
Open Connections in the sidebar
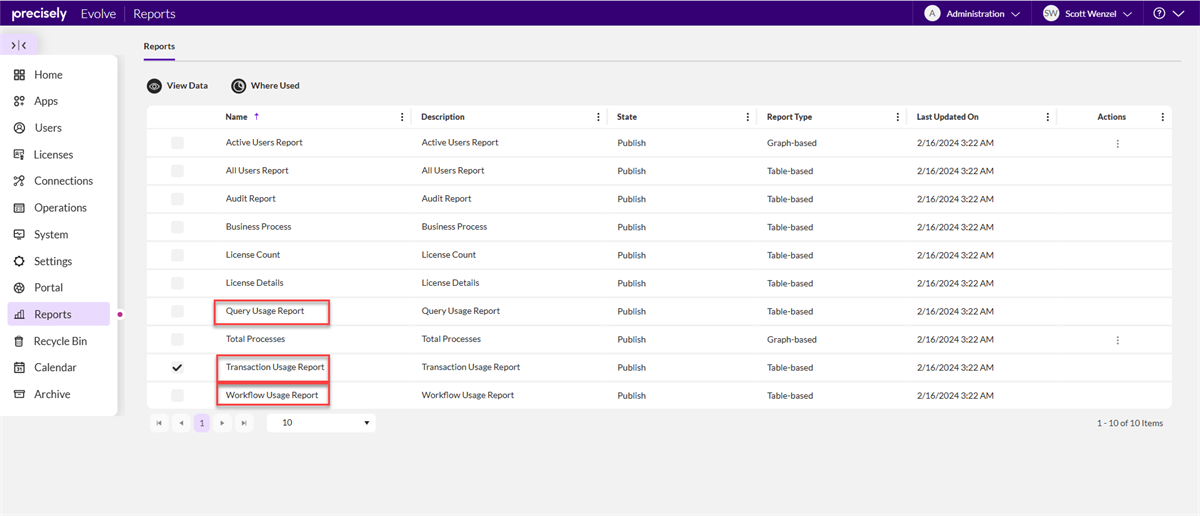tap(63, 181)
